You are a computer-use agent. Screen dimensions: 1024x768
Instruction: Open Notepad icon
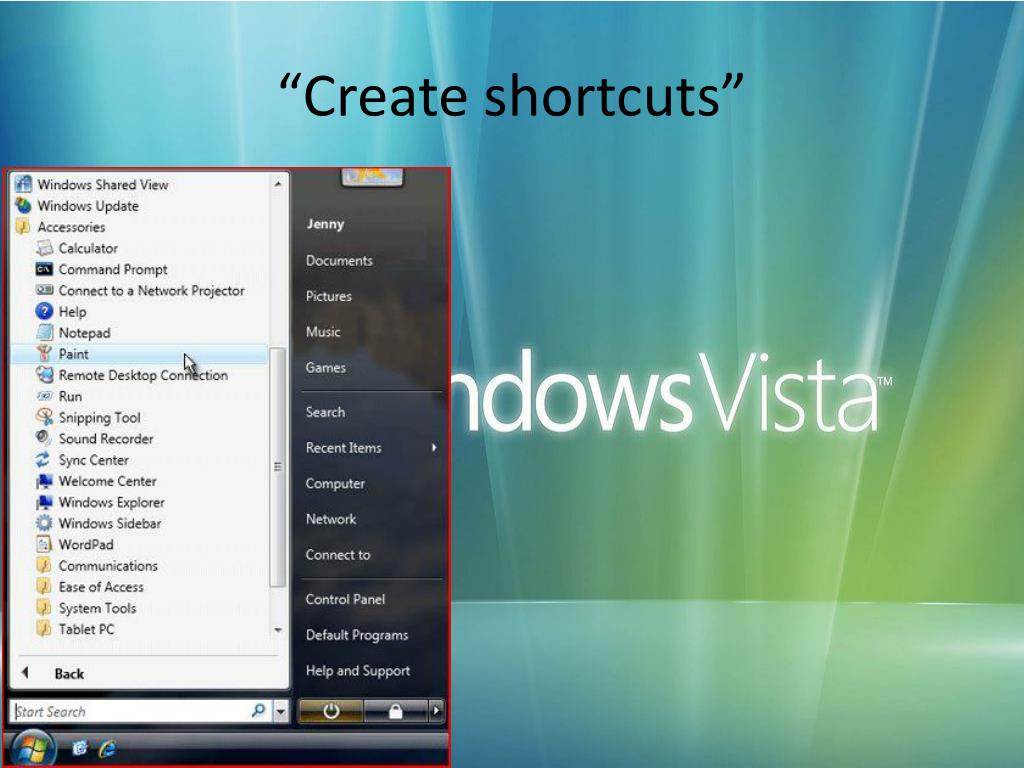click(x=44, y=332)
